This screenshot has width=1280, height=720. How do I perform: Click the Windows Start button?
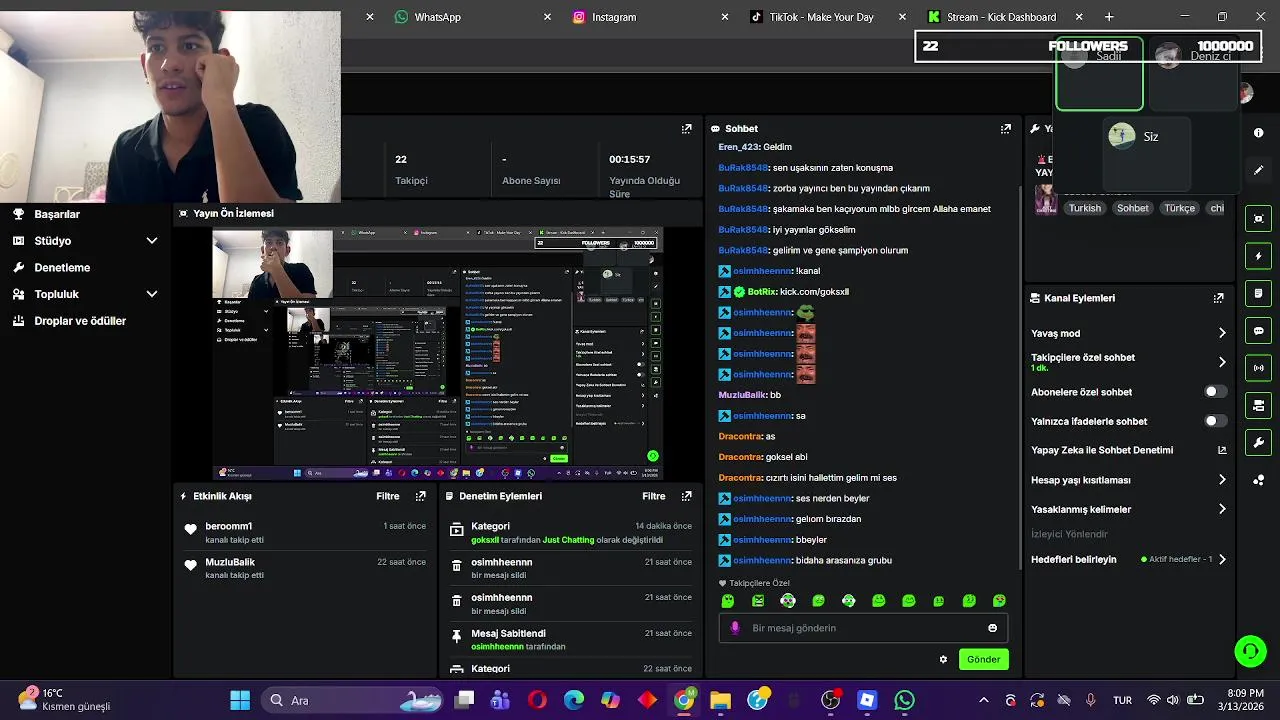pyautogui.click(x=240, y=700)
